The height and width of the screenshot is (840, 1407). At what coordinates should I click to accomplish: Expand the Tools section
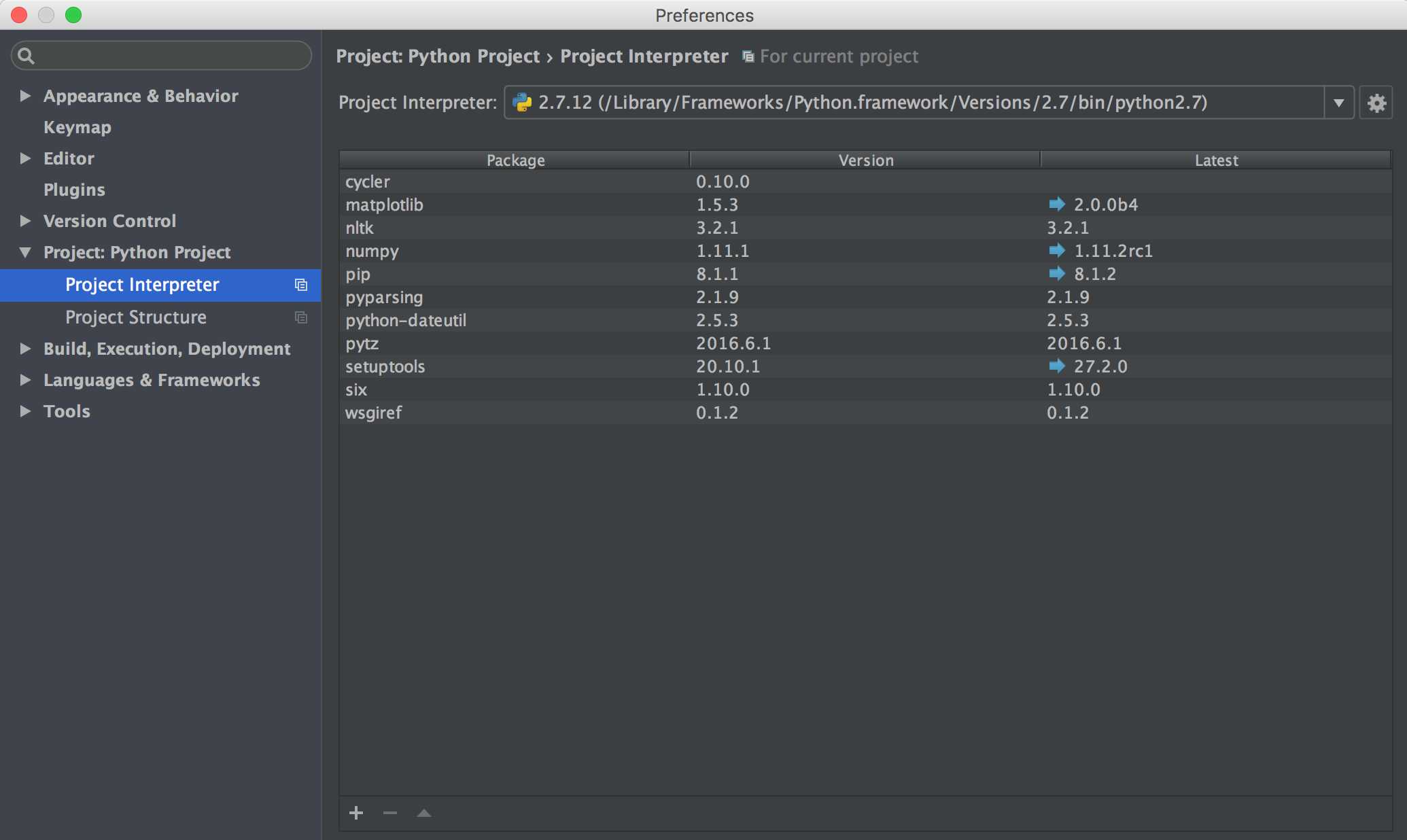pos(25,411)
